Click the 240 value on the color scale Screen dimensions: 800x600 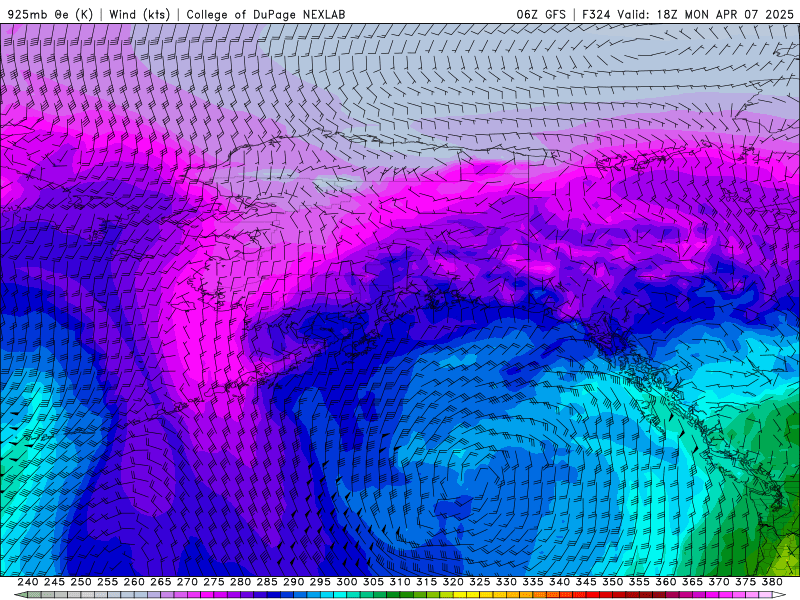(28, 582)
